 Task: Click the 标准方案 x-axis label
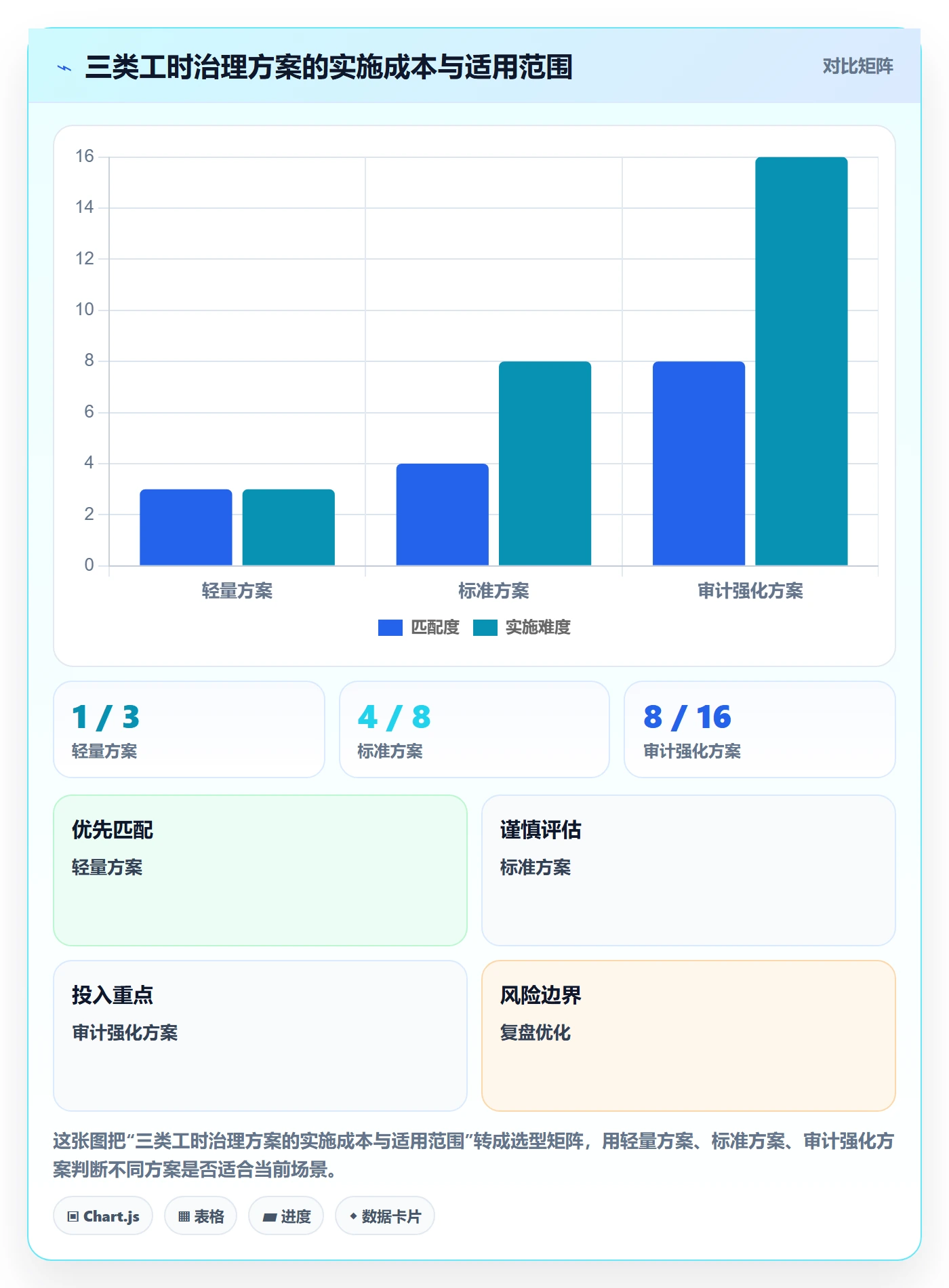tap(493, 591)
